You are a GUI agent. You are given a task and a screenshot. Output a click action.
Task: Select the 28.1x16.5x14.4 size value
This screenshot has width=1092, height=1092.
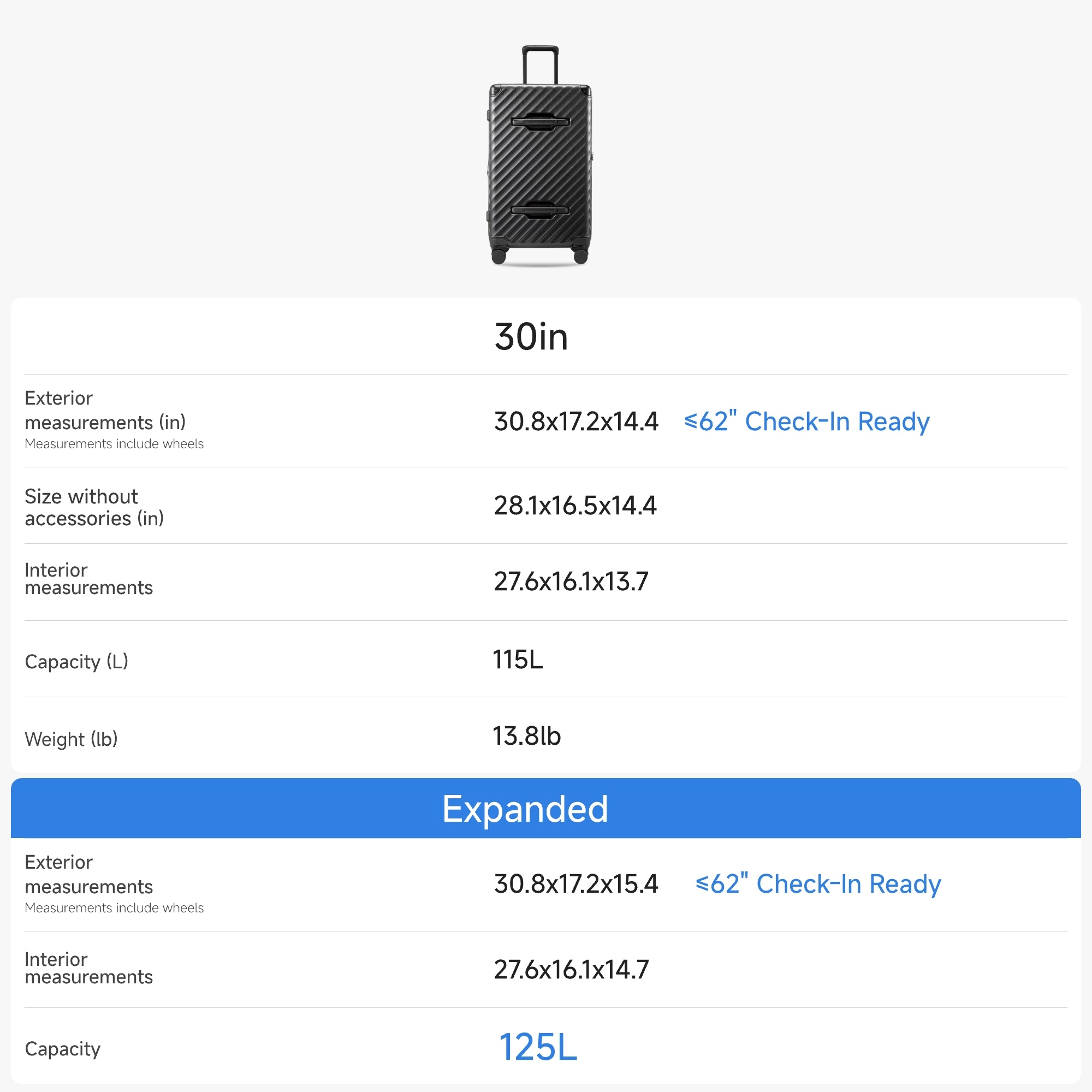click(x=575, y=505)
